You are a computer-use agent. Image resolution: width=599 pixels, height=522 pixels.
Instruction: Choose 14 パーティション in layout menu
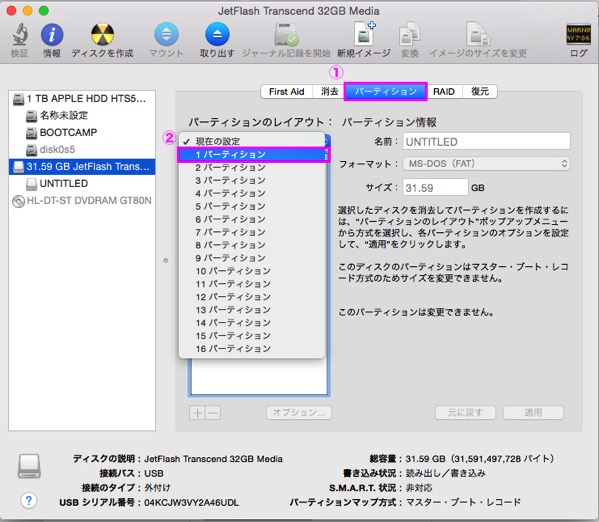252,323
